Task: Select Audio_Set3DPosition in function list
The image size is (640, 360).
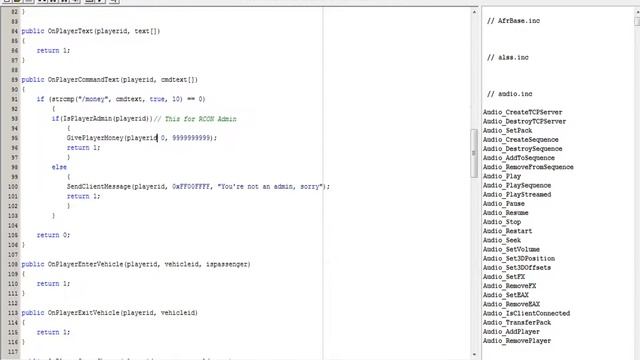Action: (519, 258)
